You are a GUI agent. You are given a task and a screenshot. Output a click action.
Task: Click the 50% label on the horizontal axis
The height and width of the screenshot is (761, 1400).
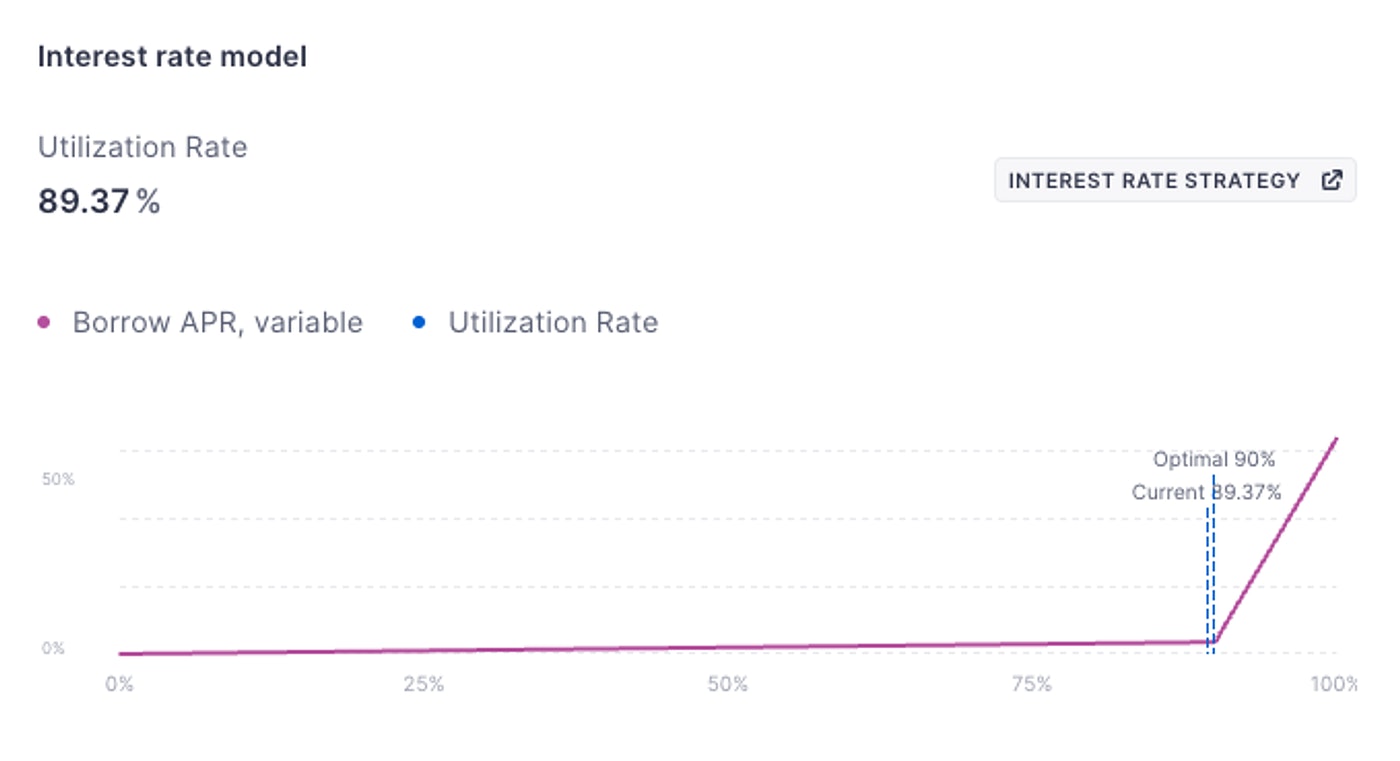click(x=727, y=685)
